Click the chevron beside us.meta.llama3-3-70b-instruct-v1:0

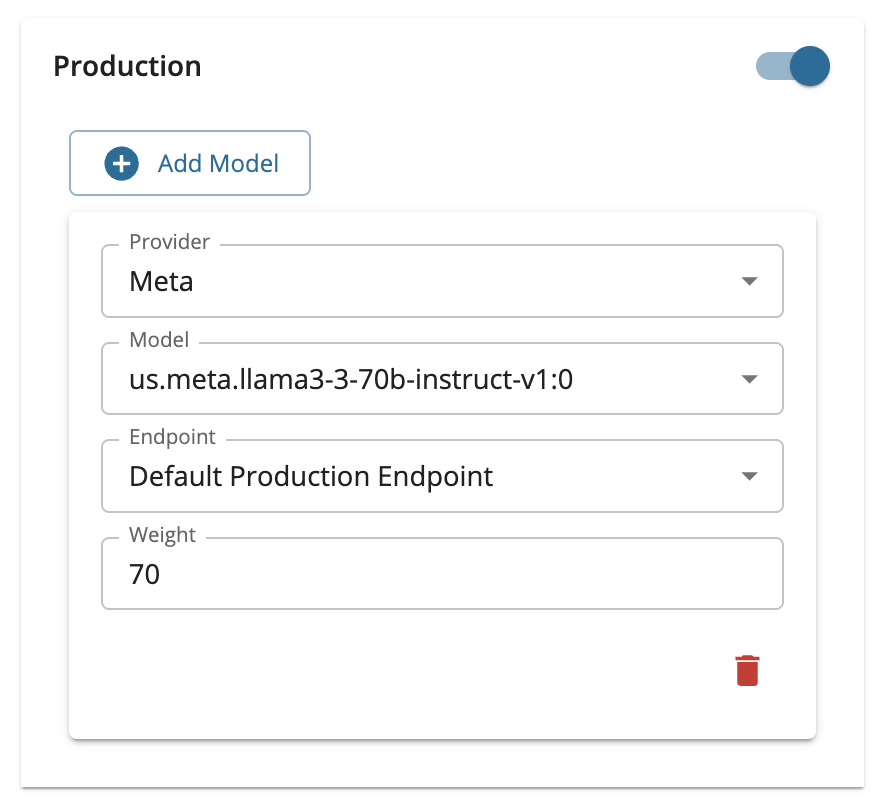[750, 378]
